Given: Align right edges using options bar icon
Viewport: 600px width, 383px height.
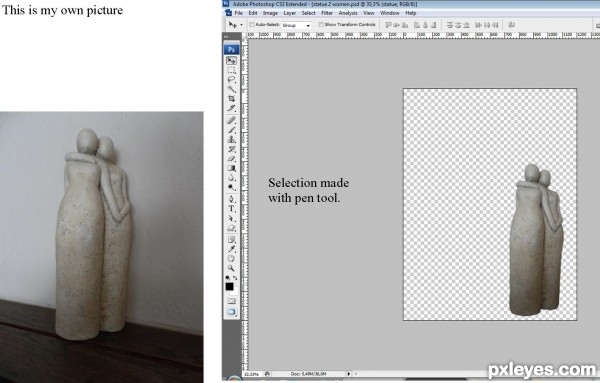Looking at the screenshot, I should click(x=434, y=25).
